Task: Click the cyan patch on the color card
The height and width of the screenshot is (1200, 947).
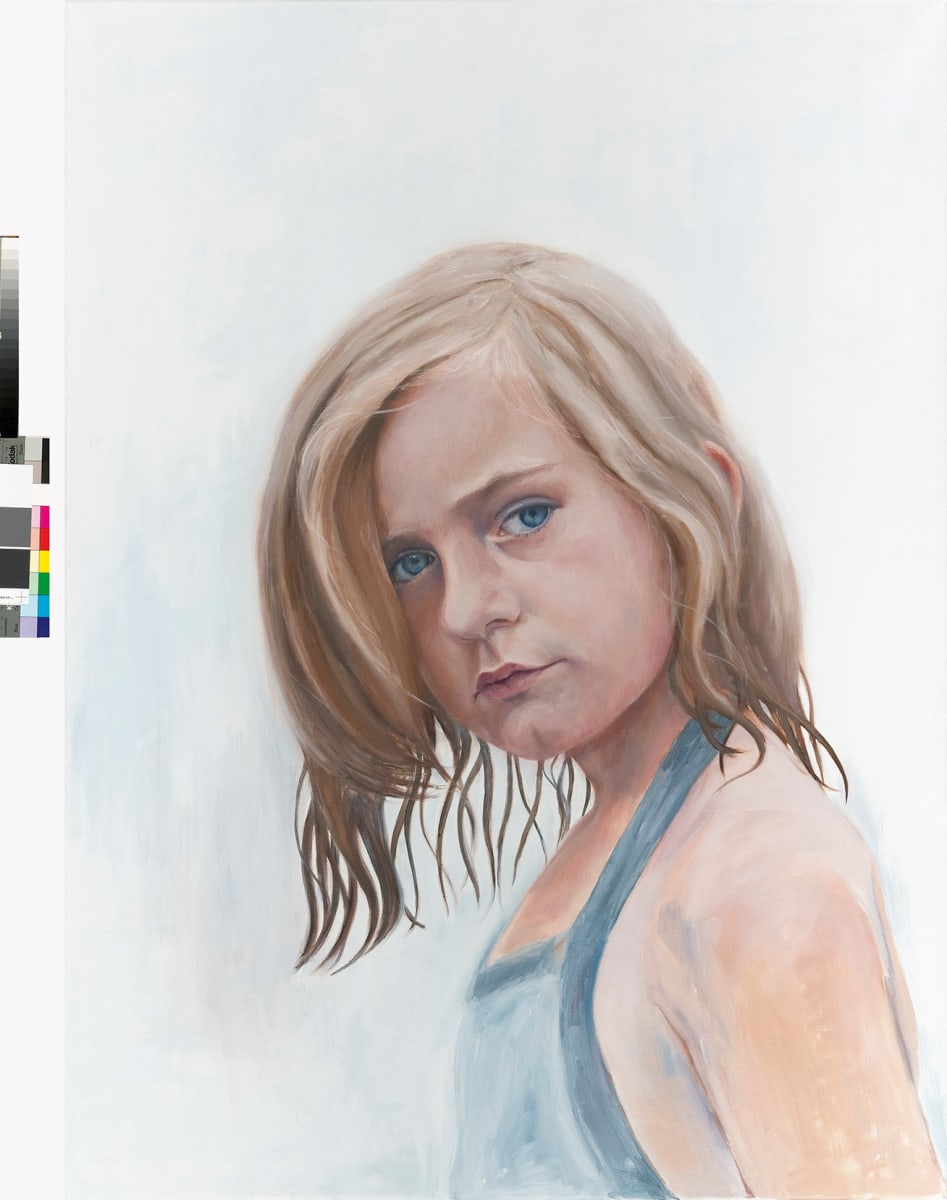Action: point(45,606)
